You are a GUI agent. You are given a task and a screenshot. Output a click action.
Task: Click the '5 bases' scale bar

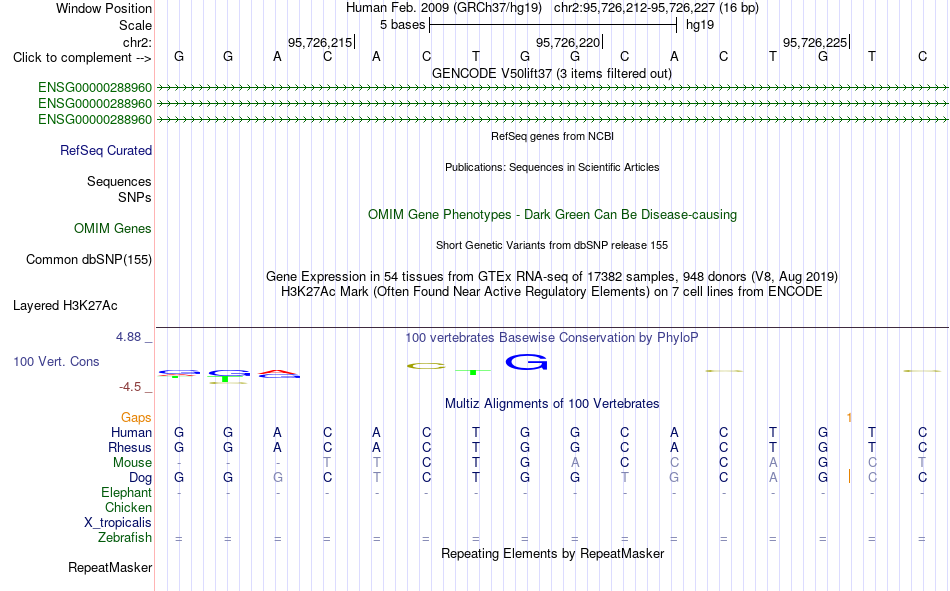coord(553,25)
